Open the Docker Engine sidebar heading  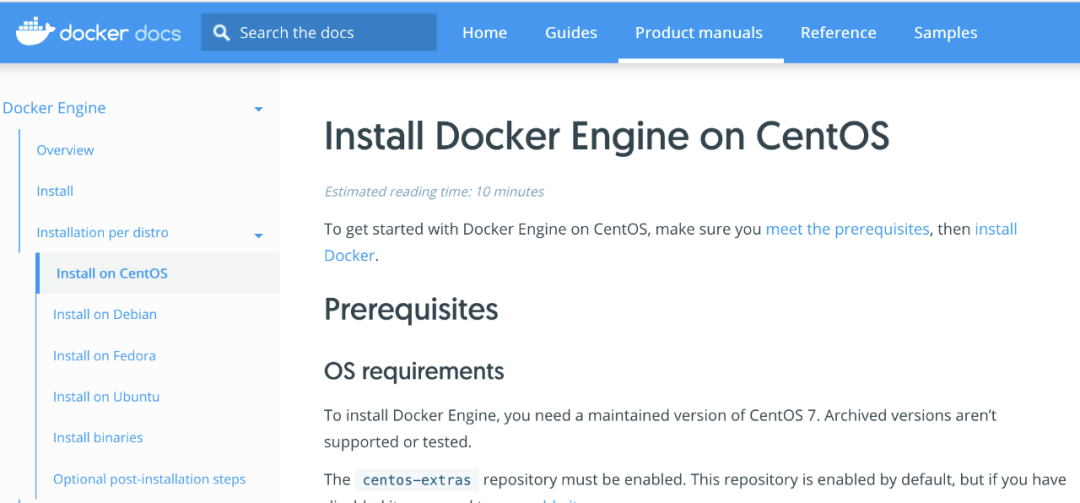54,108
